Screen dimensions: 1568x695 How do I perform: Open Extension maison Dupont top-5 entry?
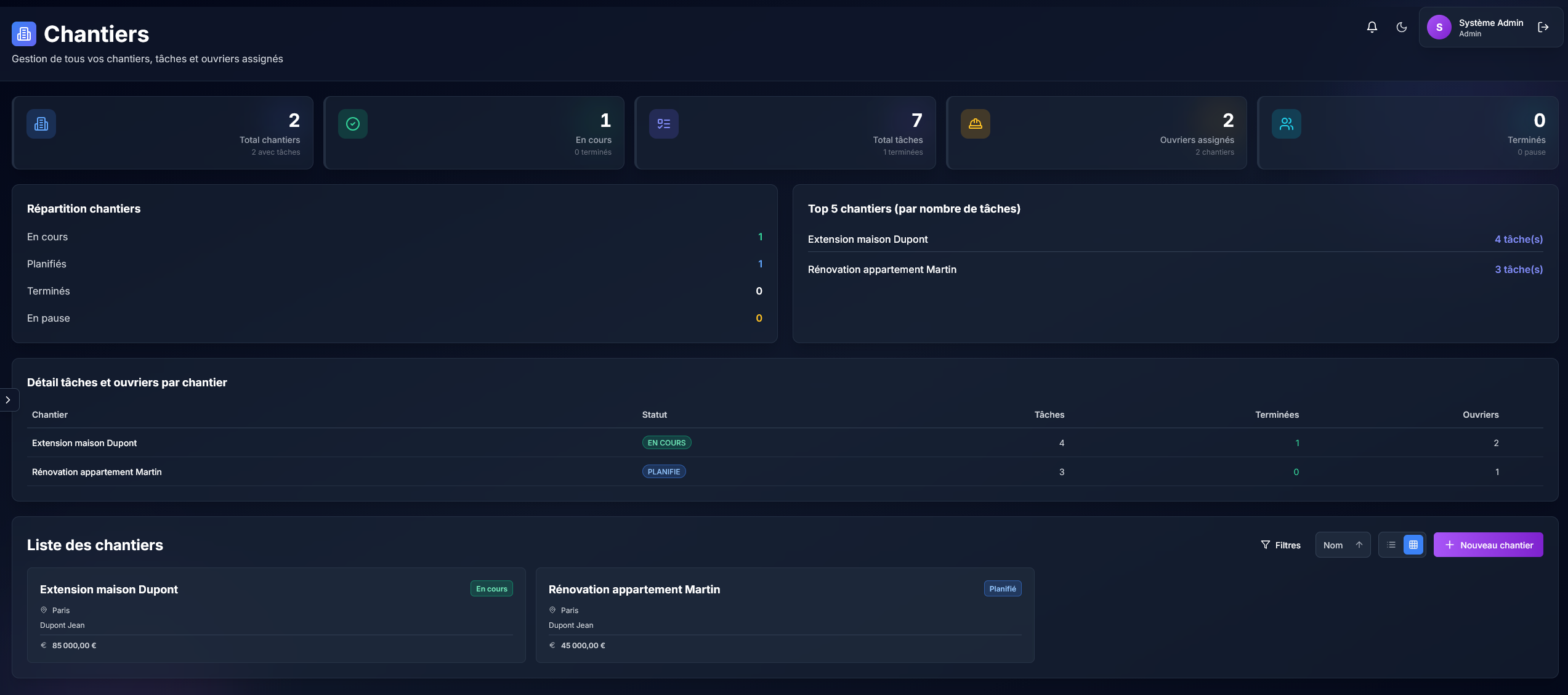867,239
